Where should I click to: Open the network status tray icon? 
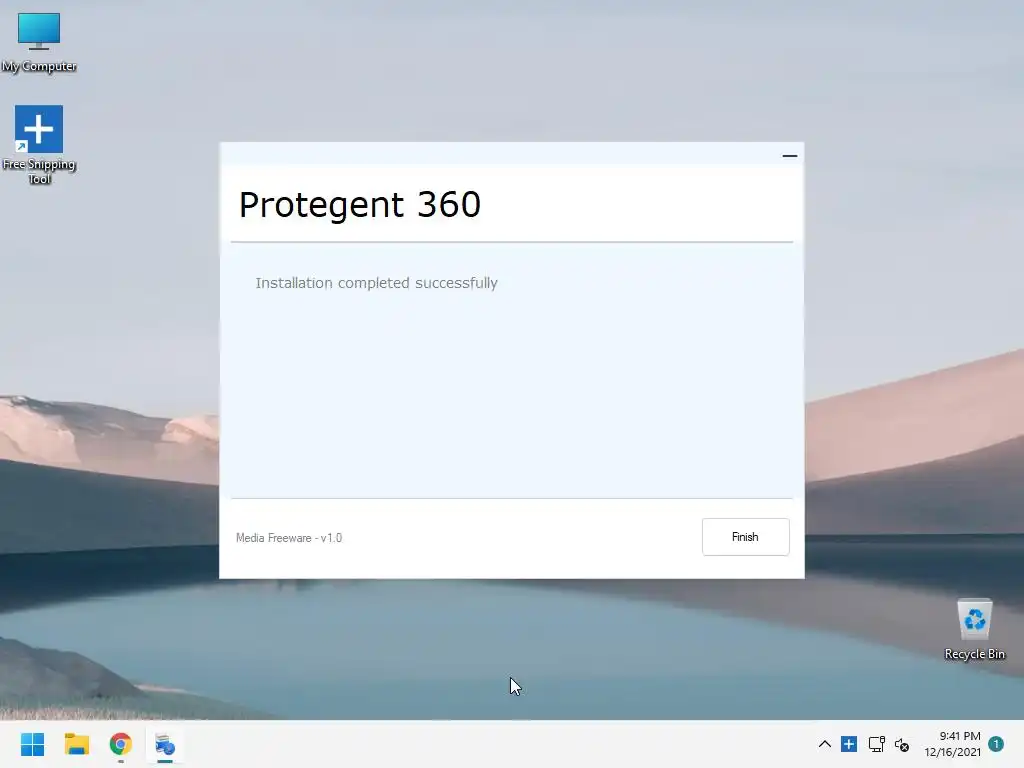[x=876, y=744]
